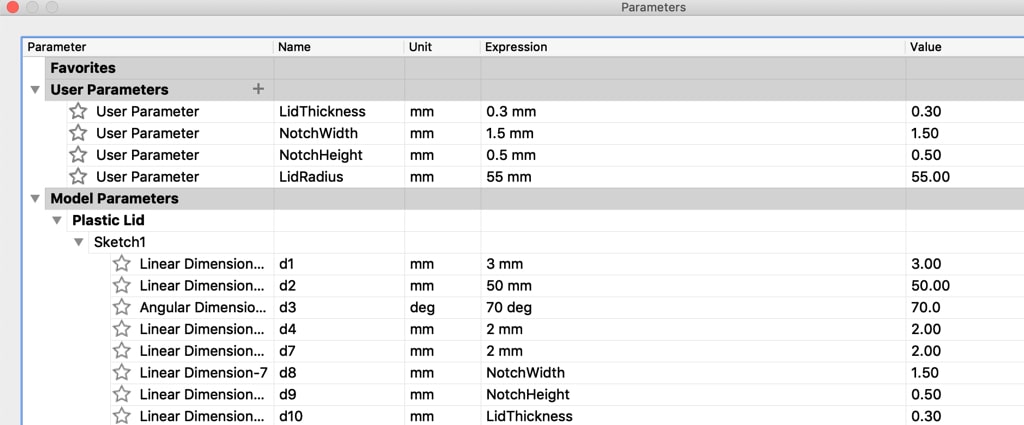
Task: Star the d8 Linear Dimension-7 row
Action: point(121,372)
